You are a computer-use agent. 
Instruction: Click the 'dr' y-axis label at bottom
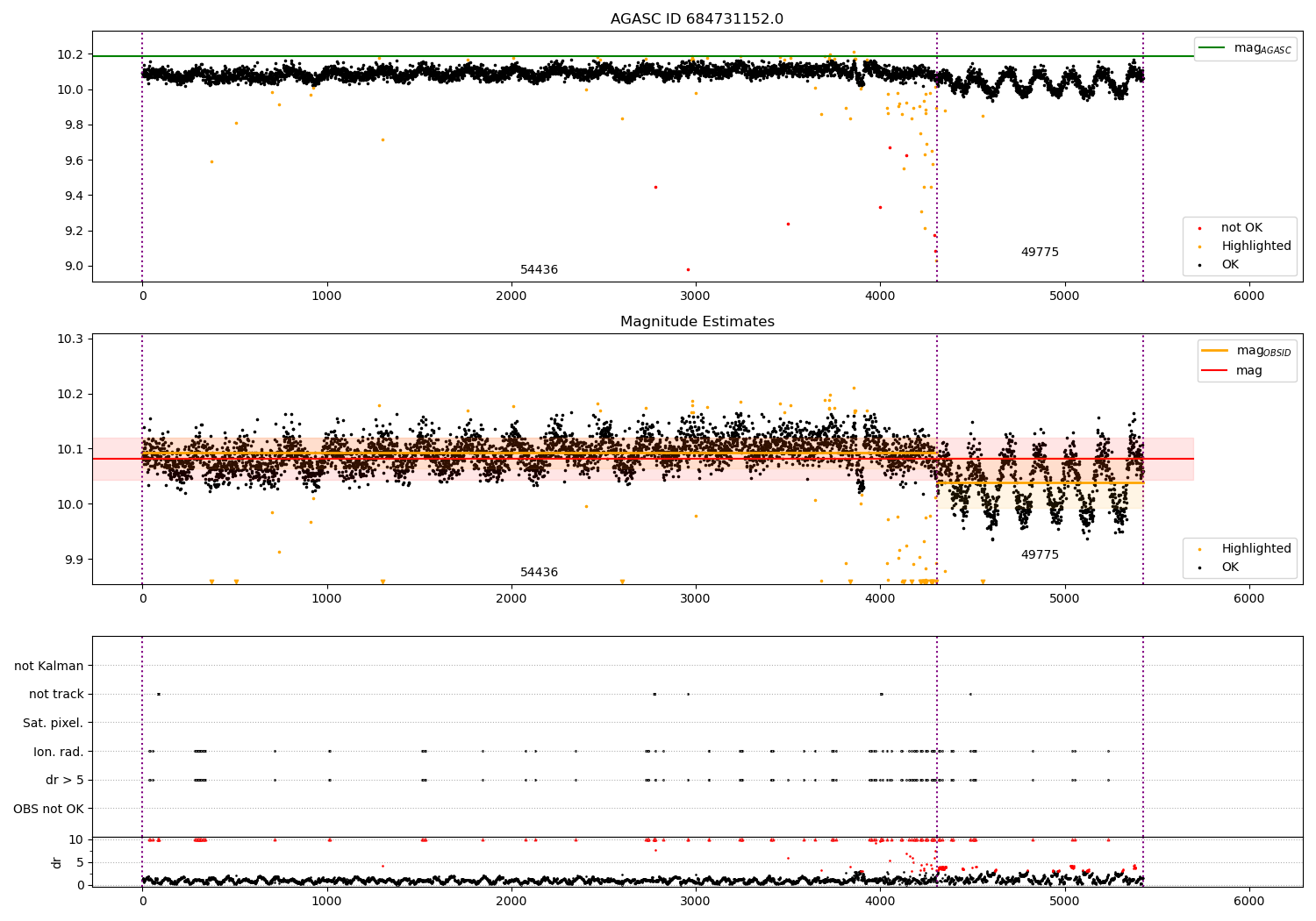tap(57, 862)
